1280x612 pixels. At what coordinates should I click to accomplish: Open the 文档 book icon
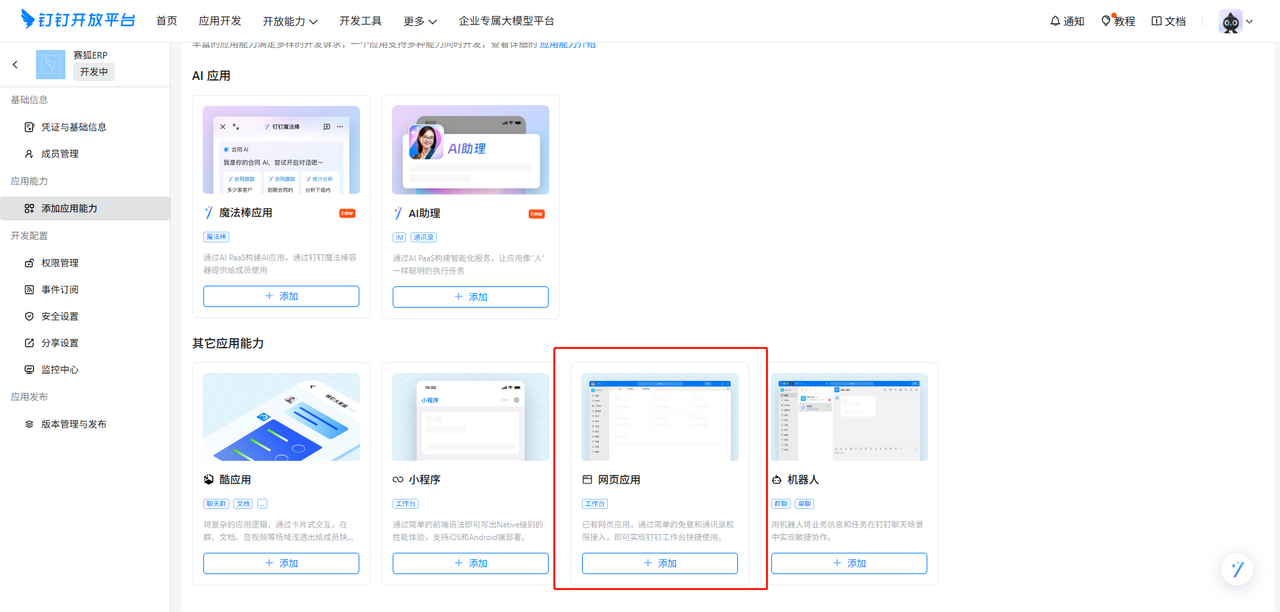1157,21
